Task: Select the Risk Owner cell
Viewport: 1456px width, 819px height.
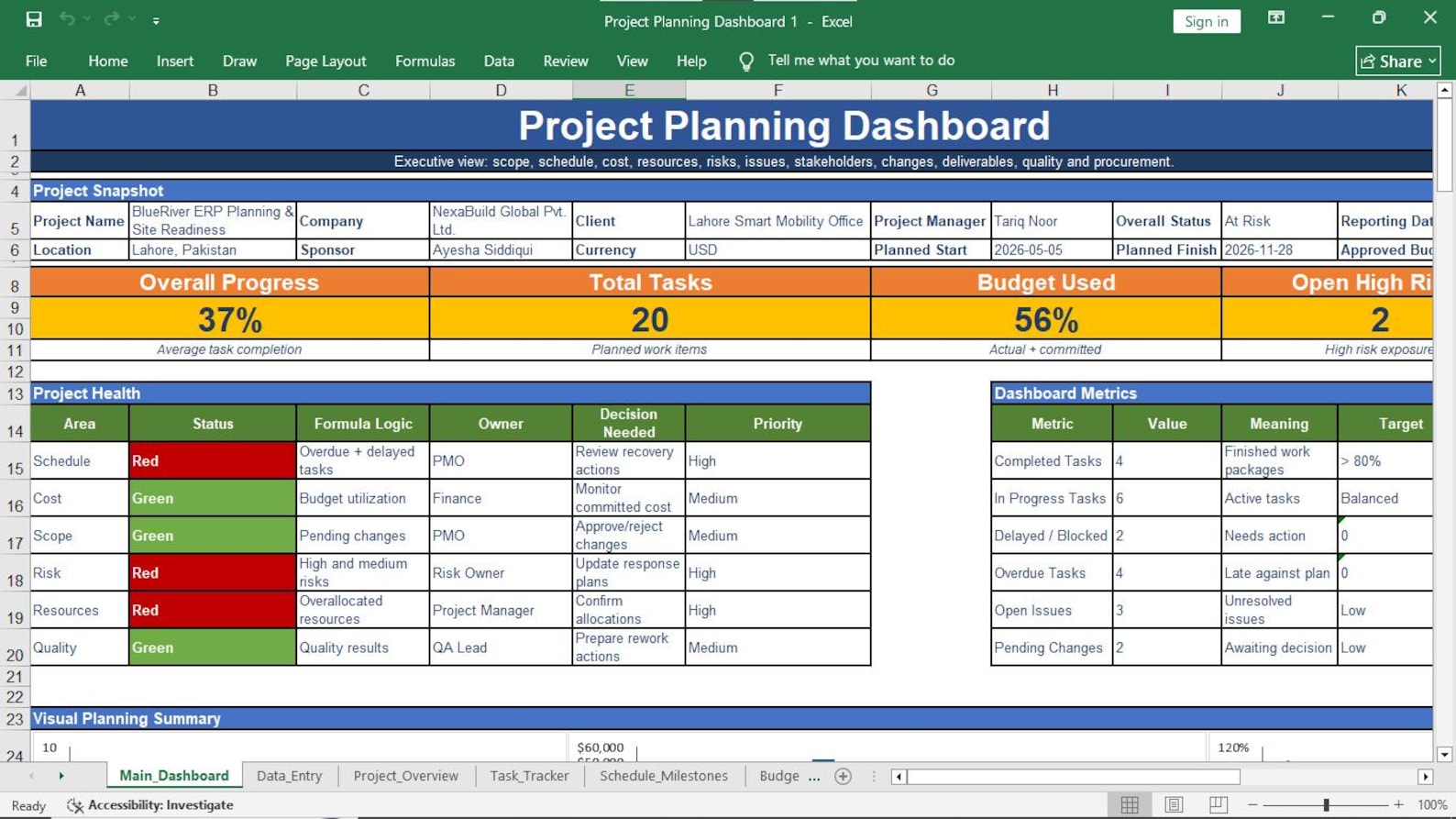Action: 501,572
